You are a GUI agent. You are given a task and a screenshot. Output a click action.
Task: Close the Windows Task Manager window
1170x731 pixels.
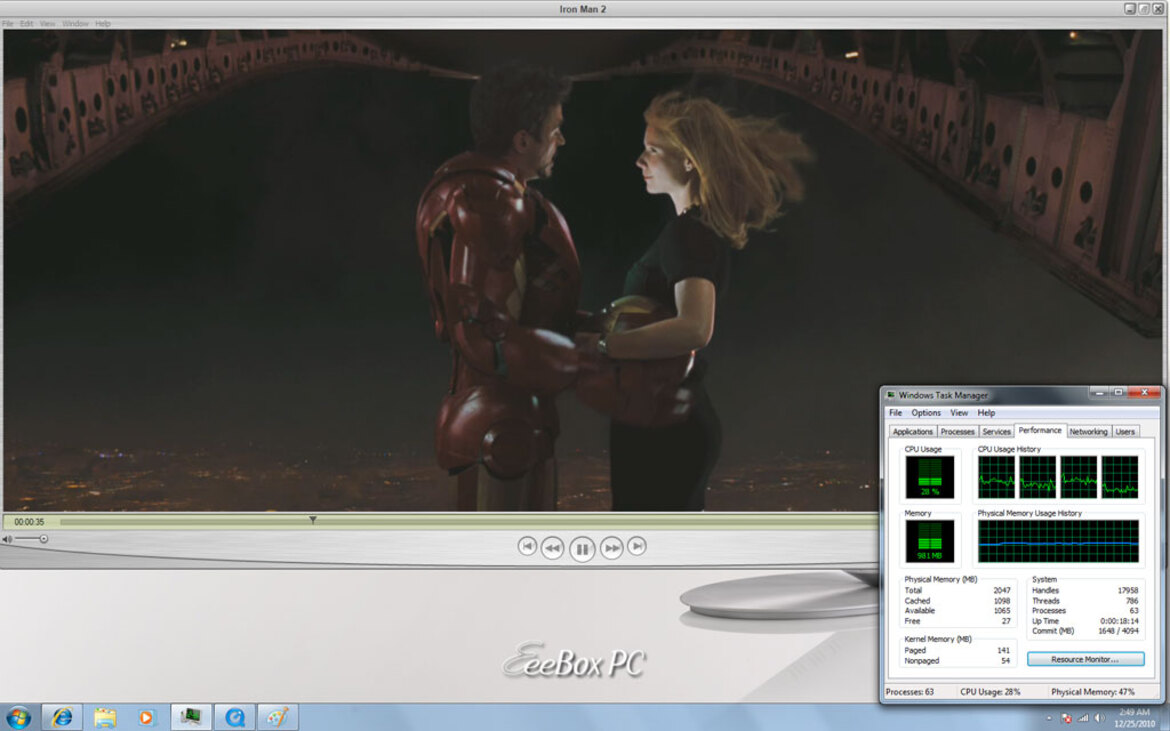[1144, 392]
